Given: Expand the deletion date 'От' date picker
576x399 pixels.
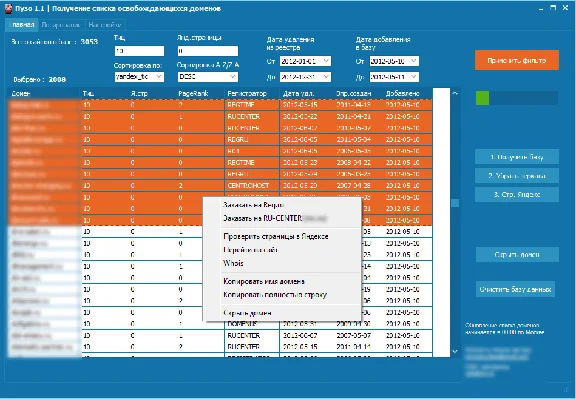Looking at the screenshot, I should coord(326,61).
